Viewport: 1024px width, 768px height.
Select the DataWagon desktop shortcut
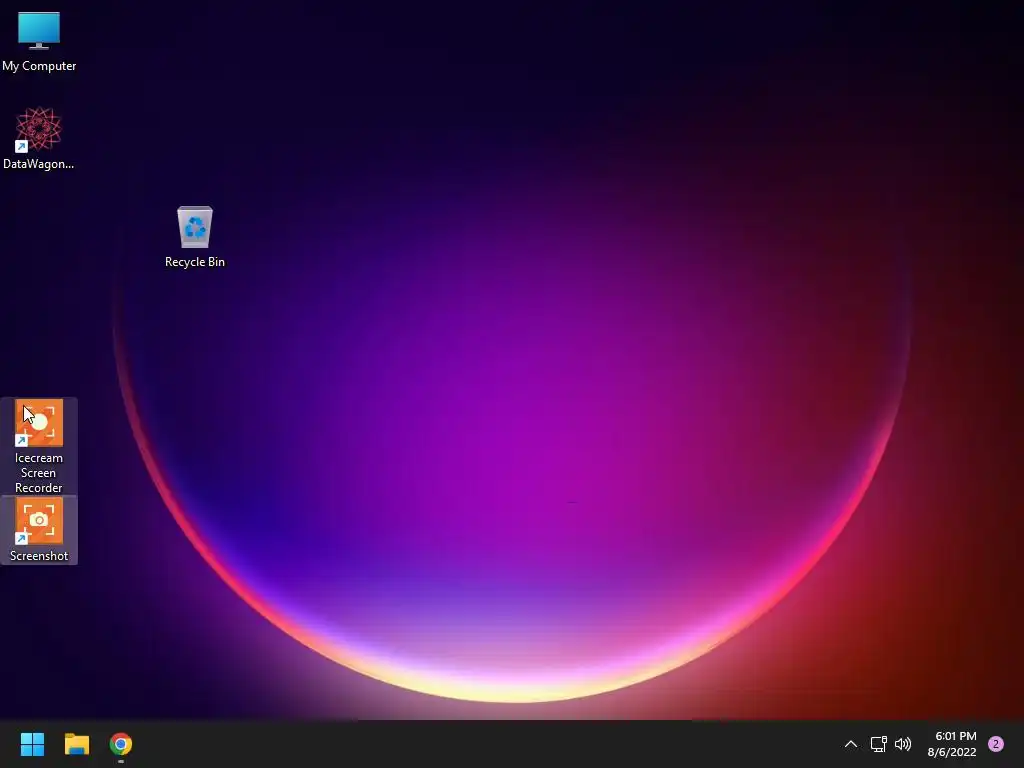click(39, 138)
